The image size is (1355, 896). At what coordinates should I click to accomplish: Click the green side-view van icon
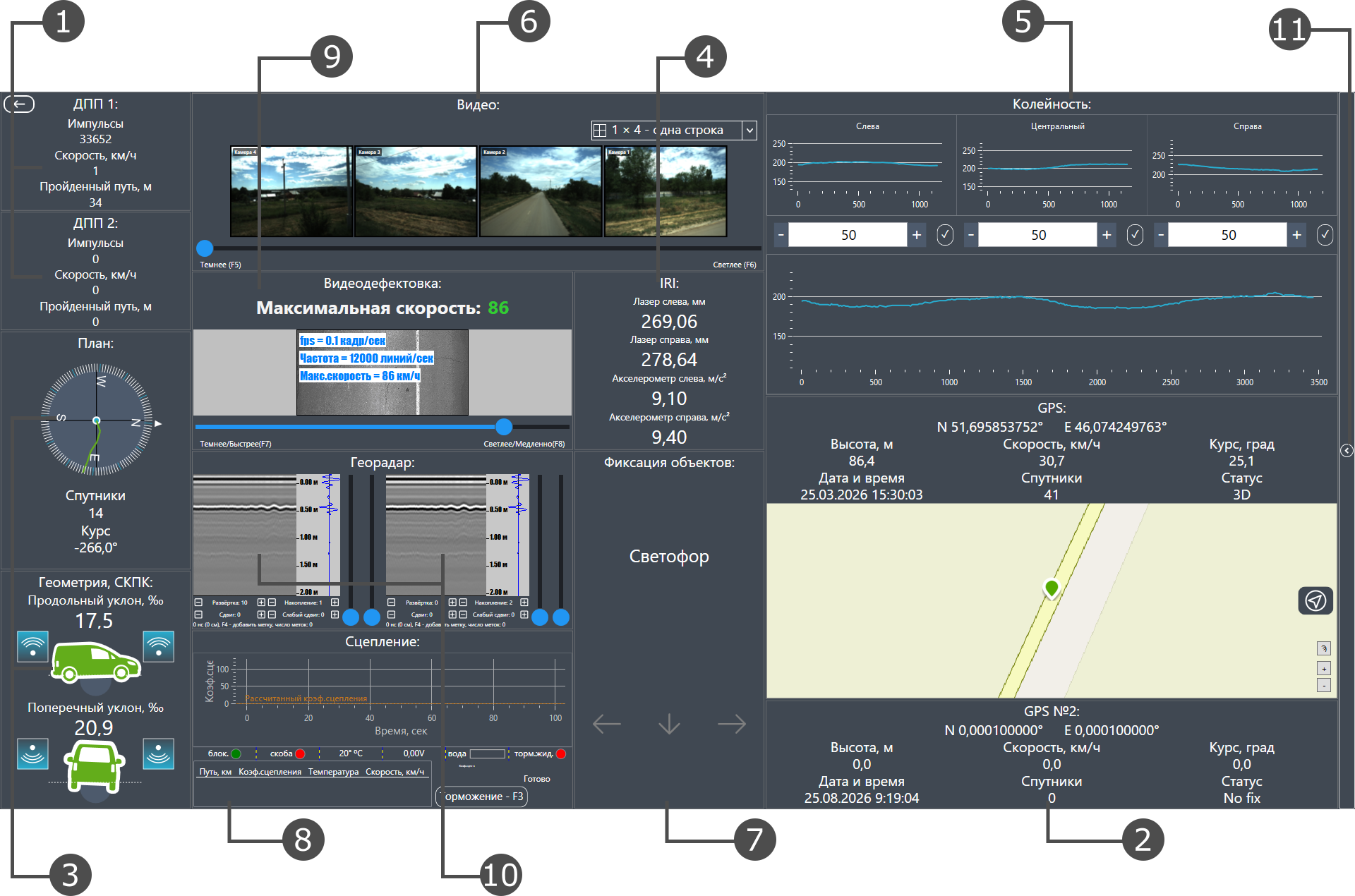click(x=95, y=662)
